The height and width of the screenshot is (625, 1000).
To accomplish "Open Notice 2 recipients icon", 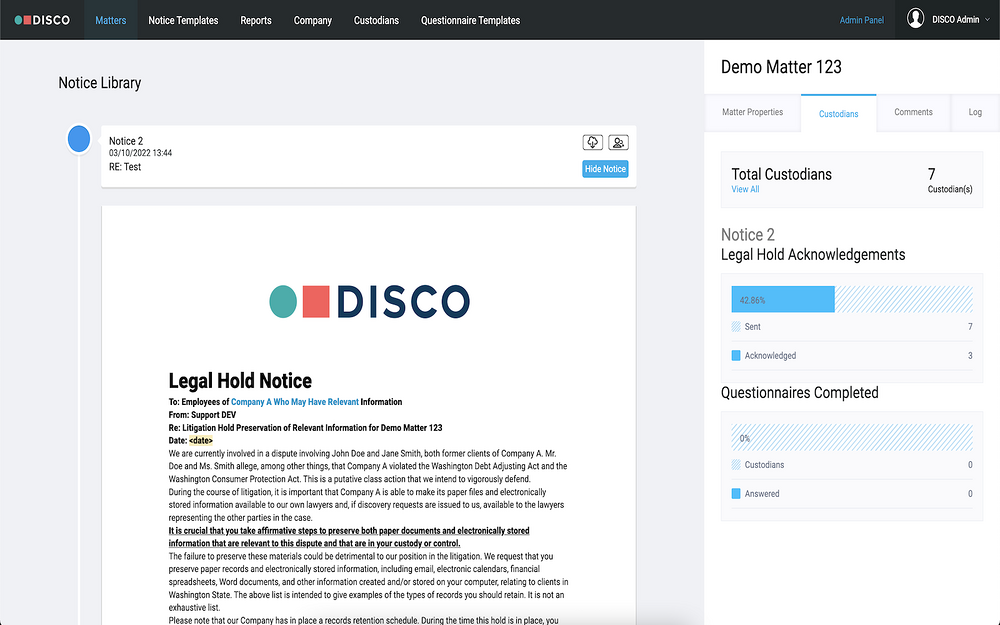I will pyautogui.click(x=618, y=142).
